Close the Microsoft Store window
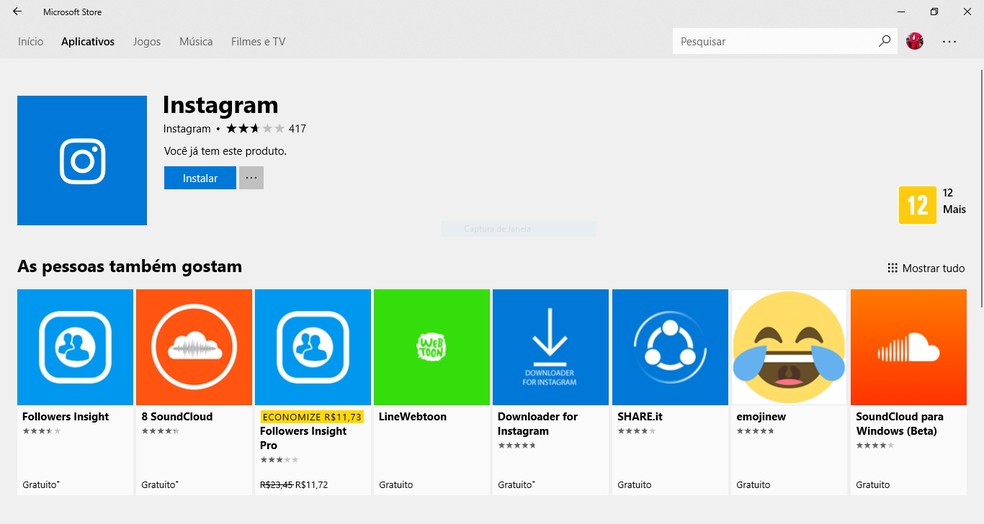This screenshot has height=524, width=984. (967, 11)
